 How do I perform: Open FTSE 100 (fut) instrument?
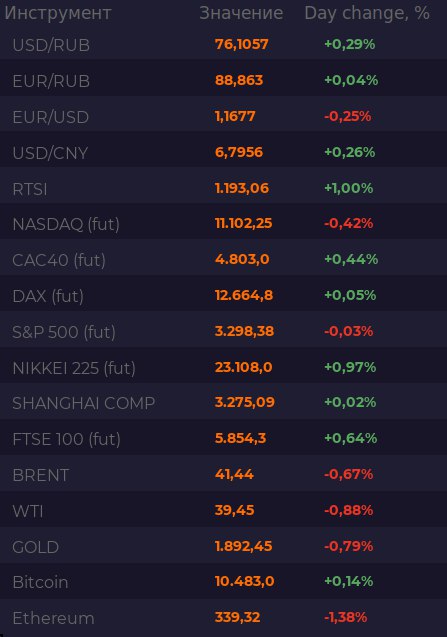[x=67, y=439]
